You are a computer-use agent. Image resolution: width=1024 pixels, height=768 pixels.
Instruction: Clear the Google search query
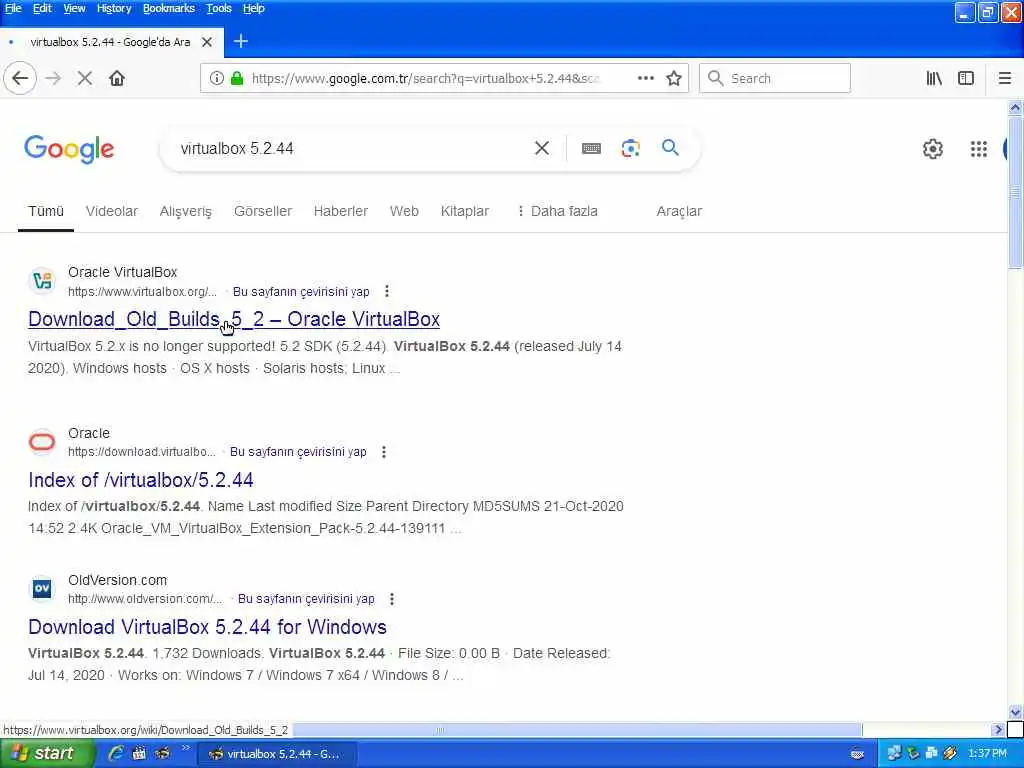(x=541, y=148)
